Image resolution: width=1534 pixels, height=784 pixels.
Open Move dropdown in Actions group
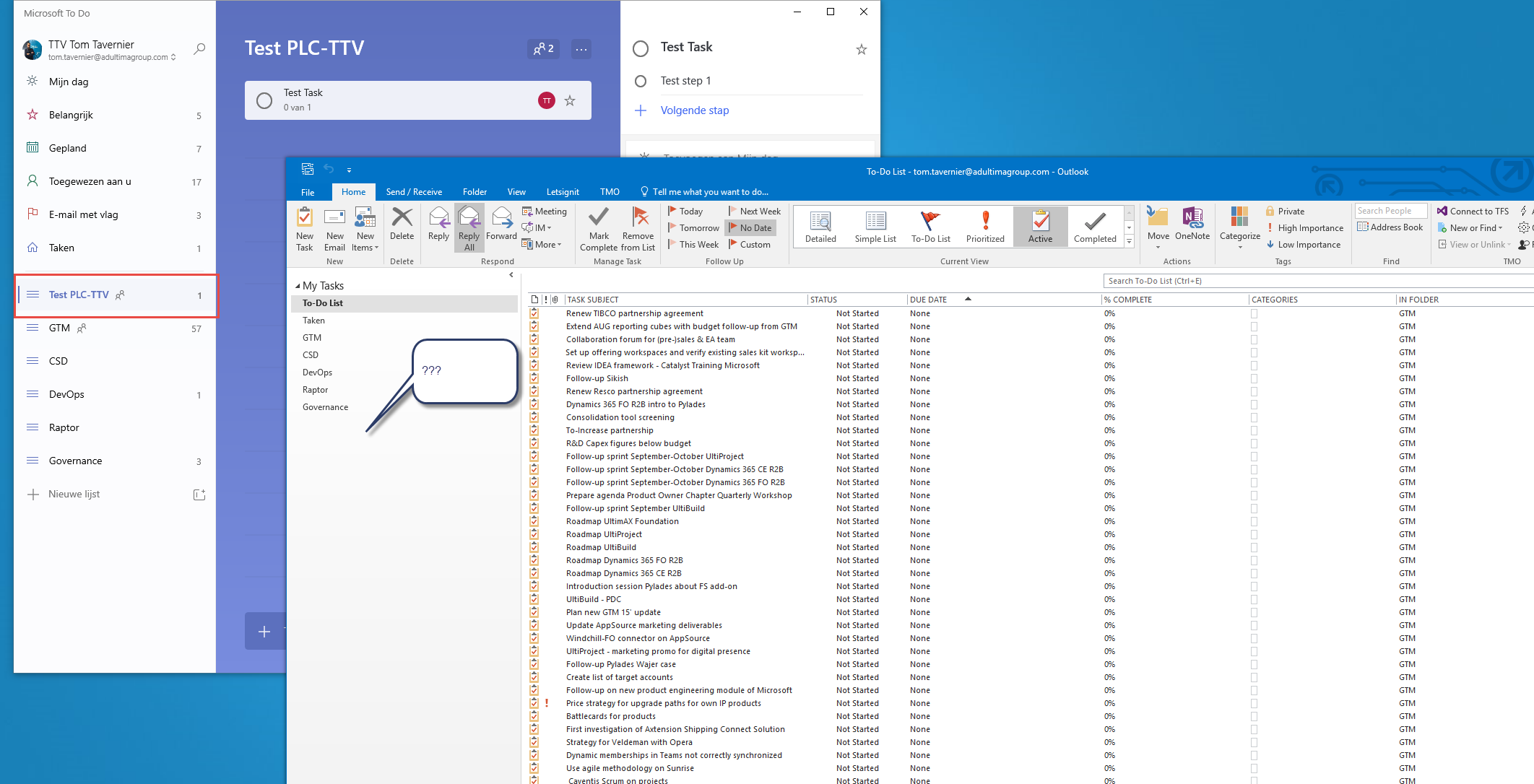(1158, 228)
